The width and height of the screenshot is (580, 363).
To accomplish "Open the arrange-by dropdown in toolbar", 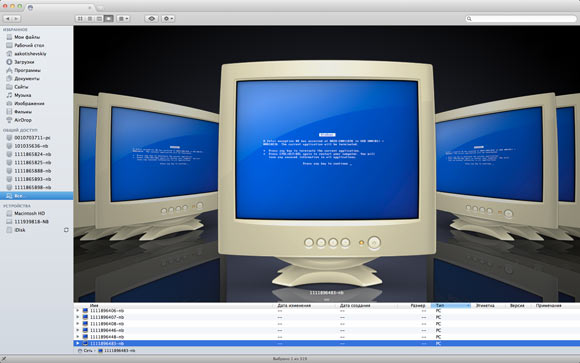I will pos(123,19).
